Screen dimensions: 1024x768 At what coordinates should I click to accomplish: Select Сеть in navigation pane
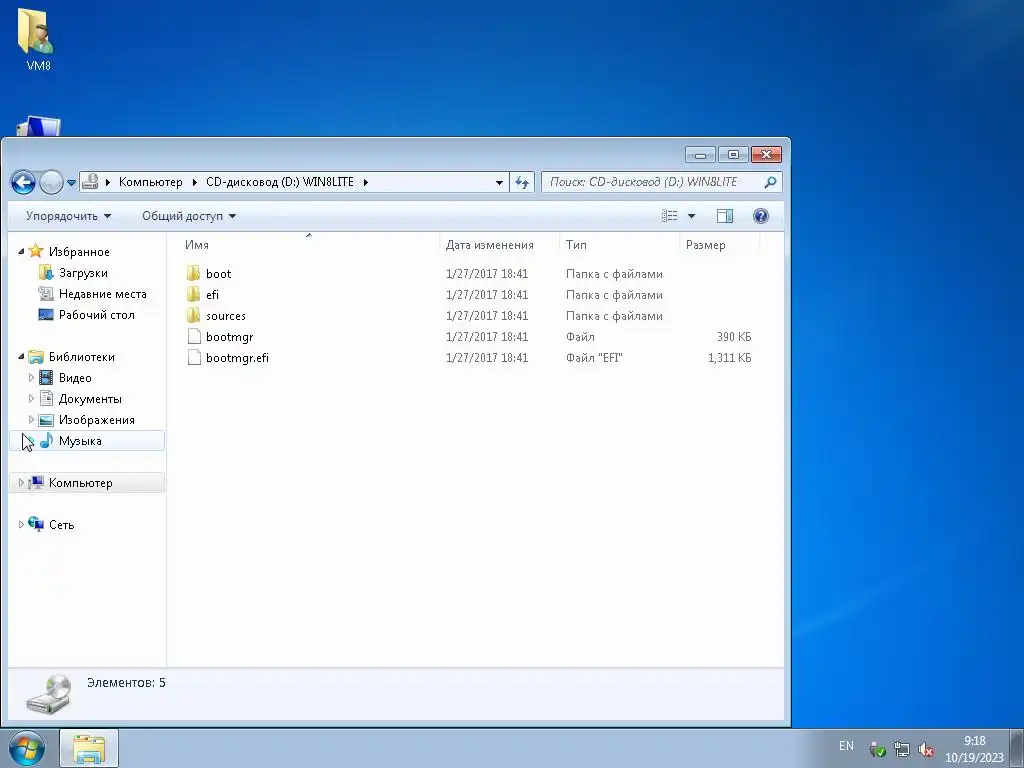pyautogui.click(x=61, y=524)
